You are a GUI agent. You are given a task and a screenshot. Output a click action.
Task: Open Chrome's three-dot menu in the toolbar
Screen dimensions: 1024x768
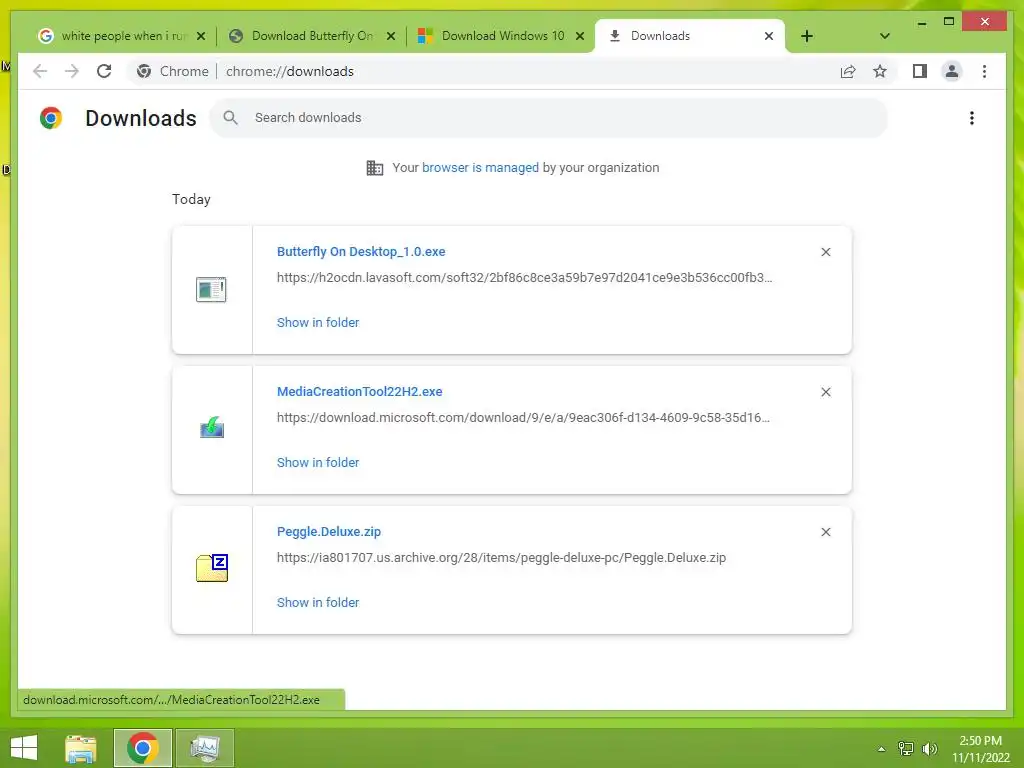tap(984, 71)
